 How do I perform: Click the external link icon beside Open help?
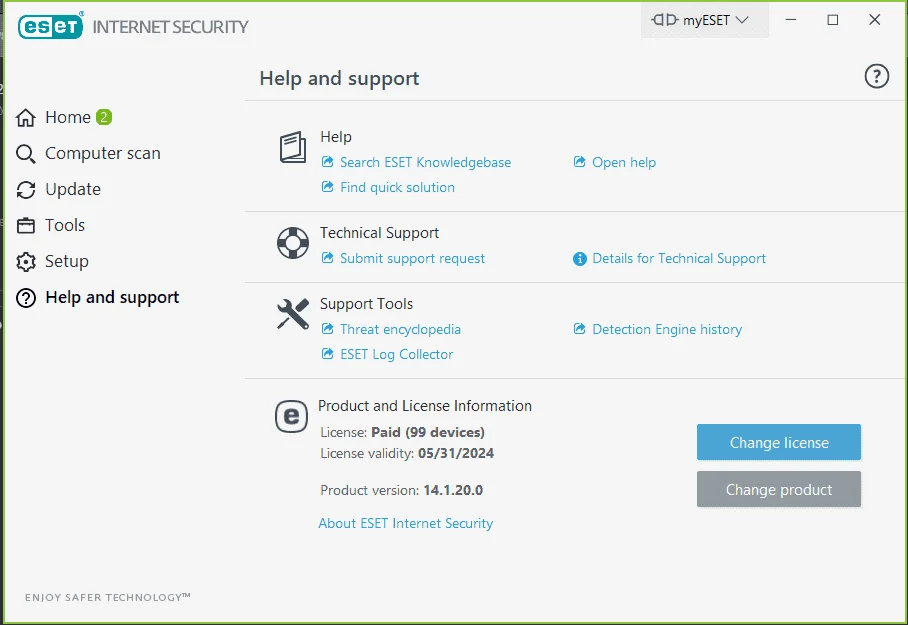[580, 162]
